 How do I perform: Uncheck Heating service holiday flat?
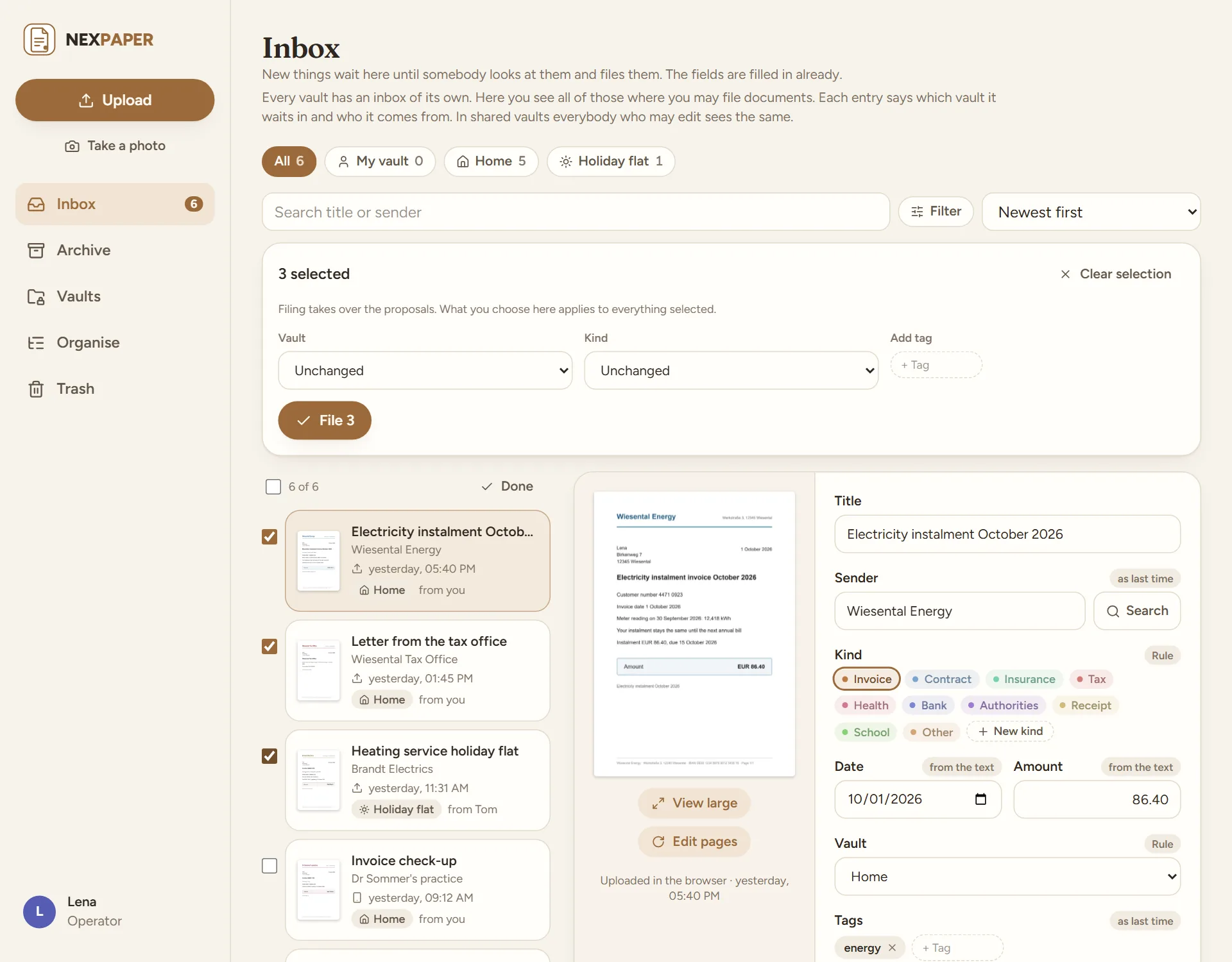tap(269, 756)
